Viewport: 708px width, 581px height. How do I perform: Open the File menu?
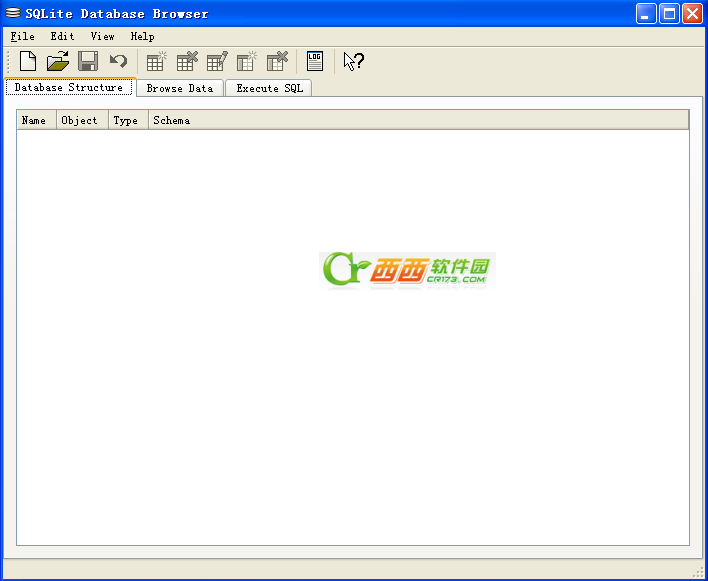click(x=23, y=37)
